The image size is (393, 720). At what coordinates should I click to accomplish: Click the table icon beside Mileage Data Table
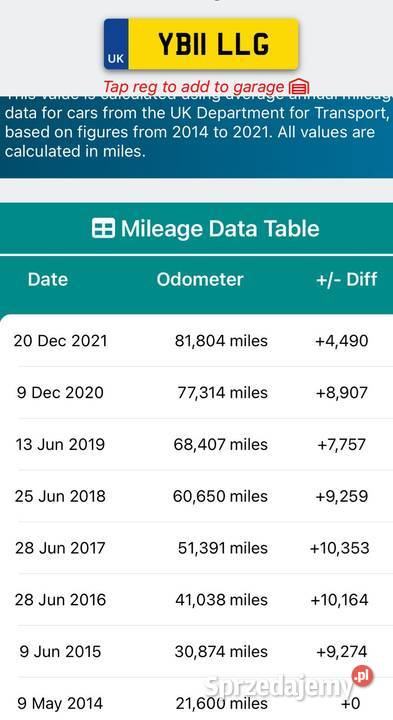point(103,228)
